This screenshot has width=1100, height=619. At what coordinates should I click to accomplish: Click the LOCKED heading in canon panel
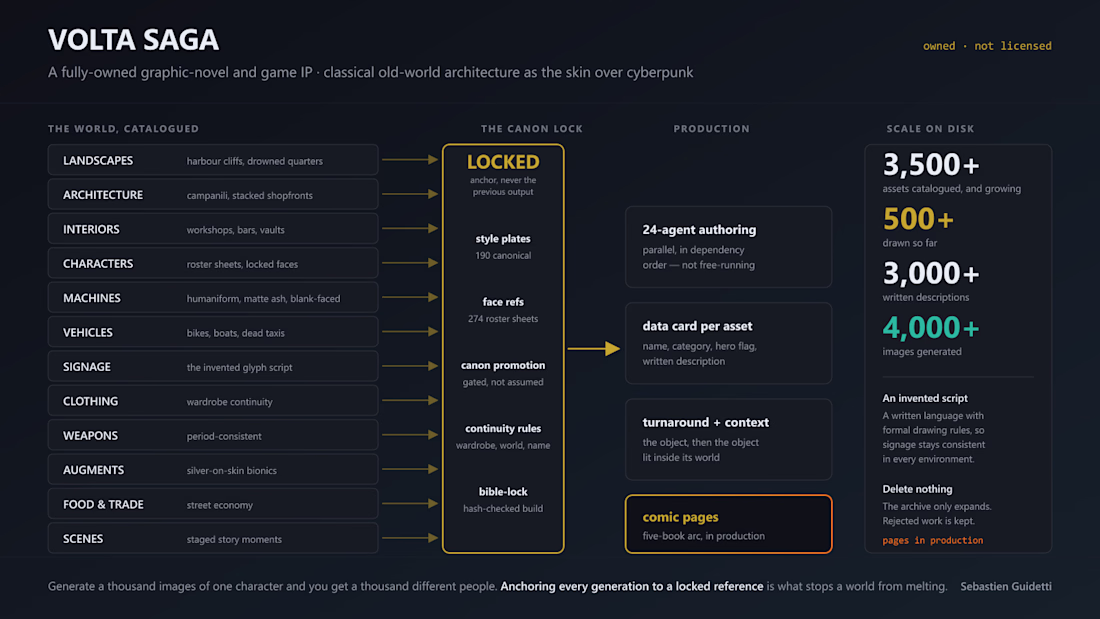[x=503, y=162]
